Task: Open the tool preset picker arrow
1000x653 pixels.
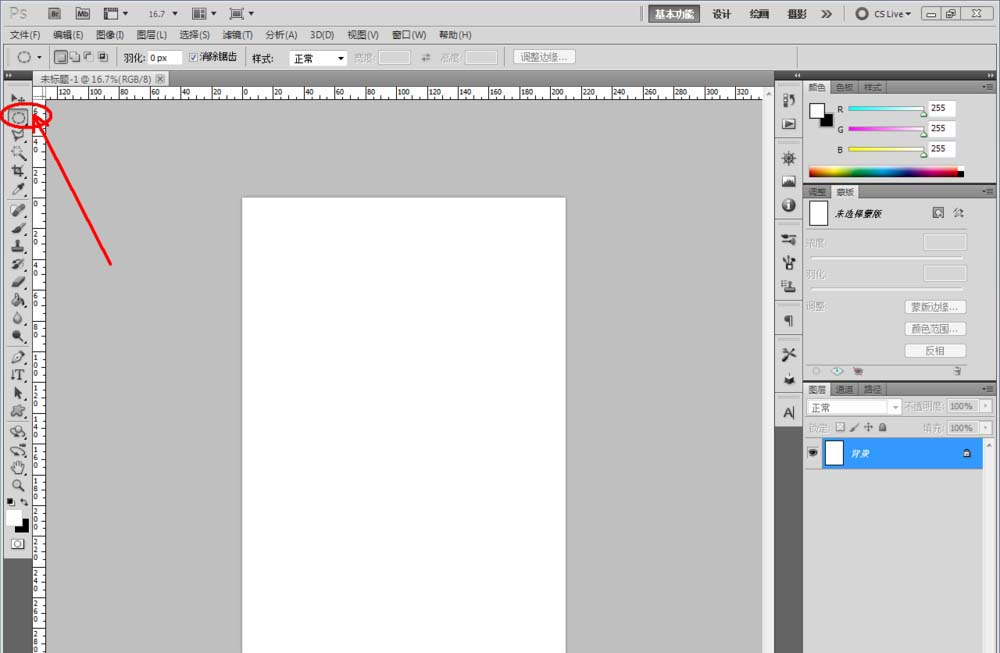Action: (x=39, y=57)
